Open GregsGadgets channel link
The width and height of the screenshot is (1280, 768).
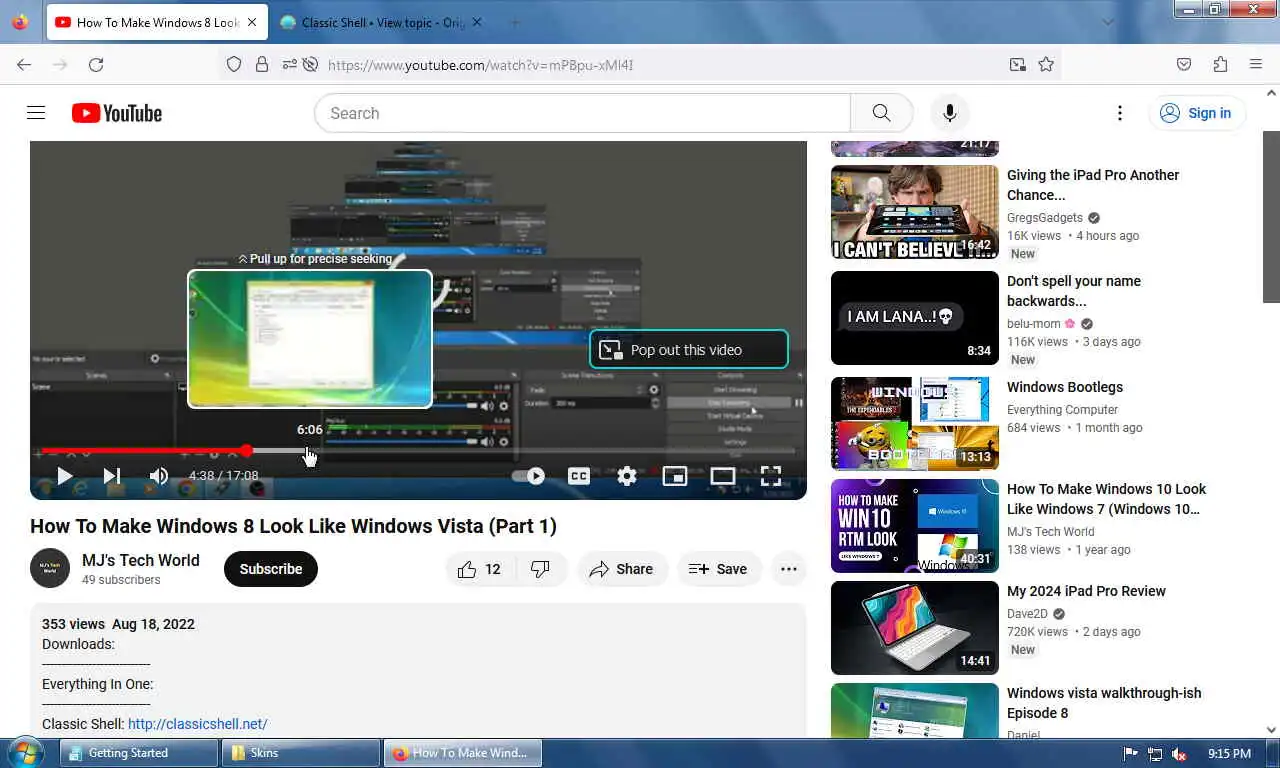pyautogui.click(x=1045, y=218)
